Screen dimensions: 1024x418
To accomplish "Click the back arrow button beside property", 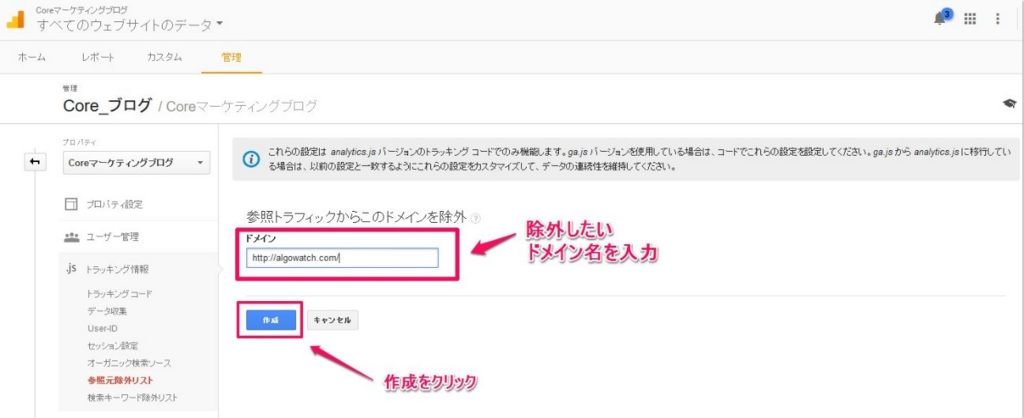I will click(x=35, y=162).
